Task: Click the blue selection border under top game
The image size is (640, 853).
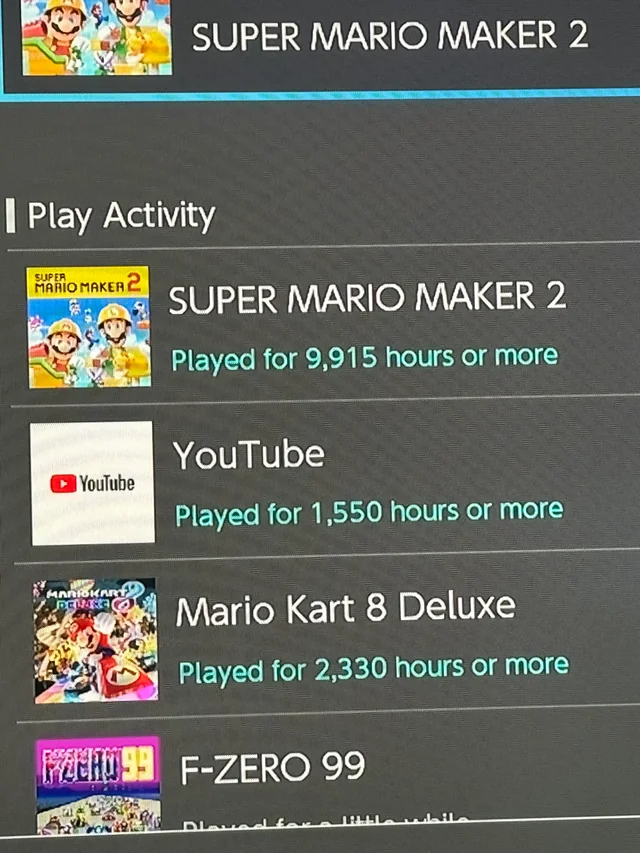Action: click(321, 95)
